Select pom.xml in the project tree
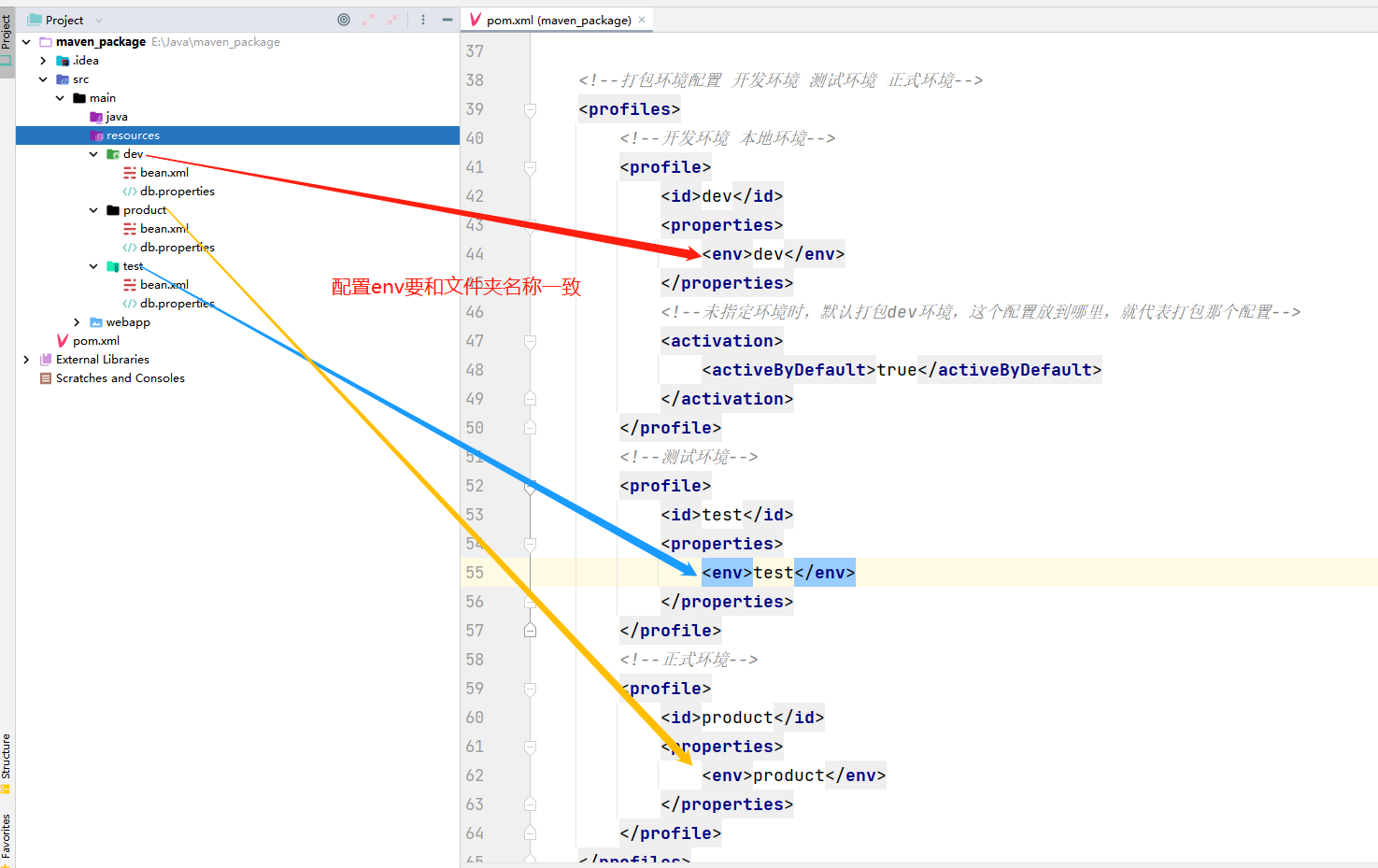 pyautogui.click(x=95, y=341)
